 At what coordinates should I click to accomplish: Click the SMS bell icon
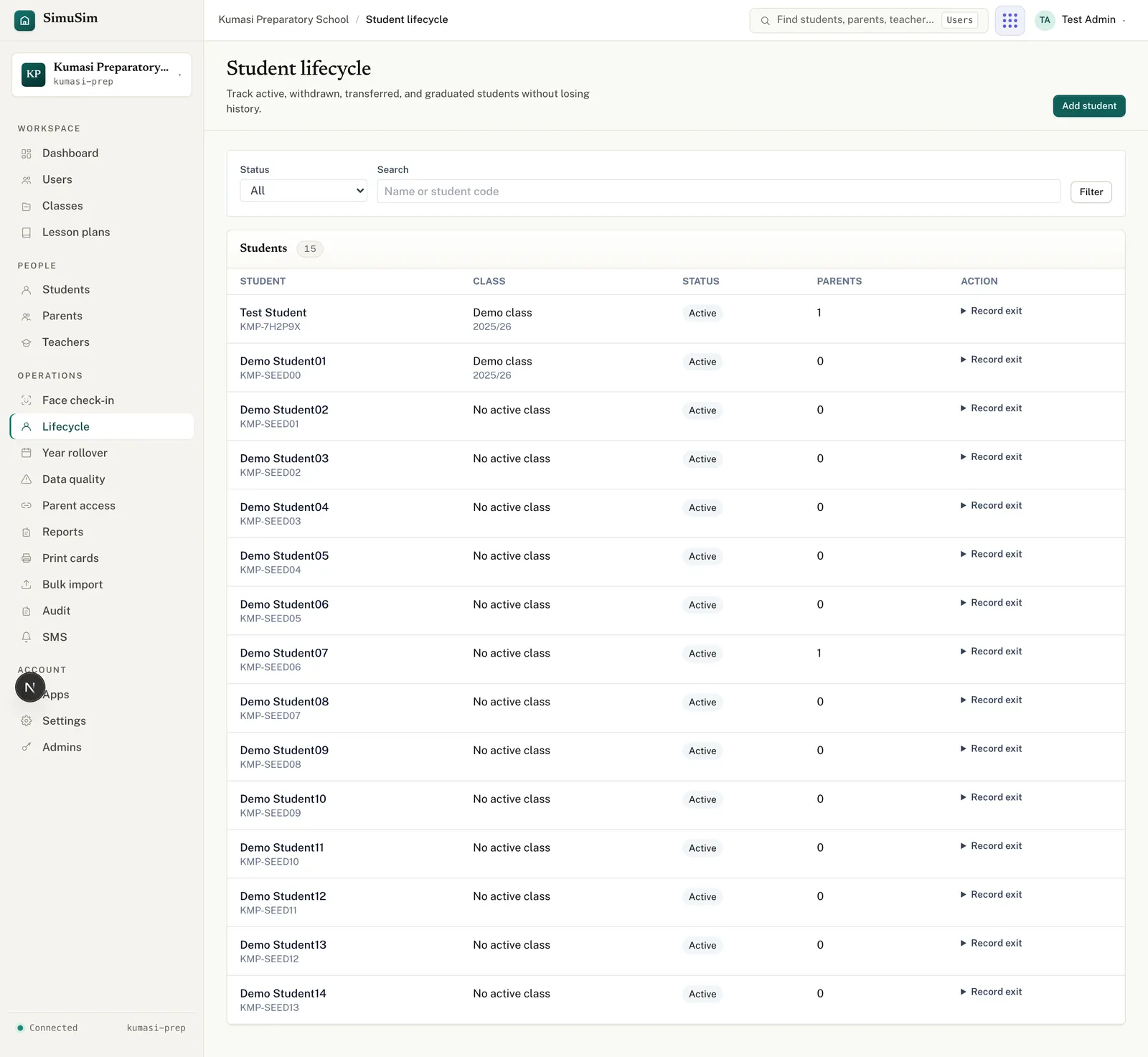pyautogui.click(x=27, y=637)
